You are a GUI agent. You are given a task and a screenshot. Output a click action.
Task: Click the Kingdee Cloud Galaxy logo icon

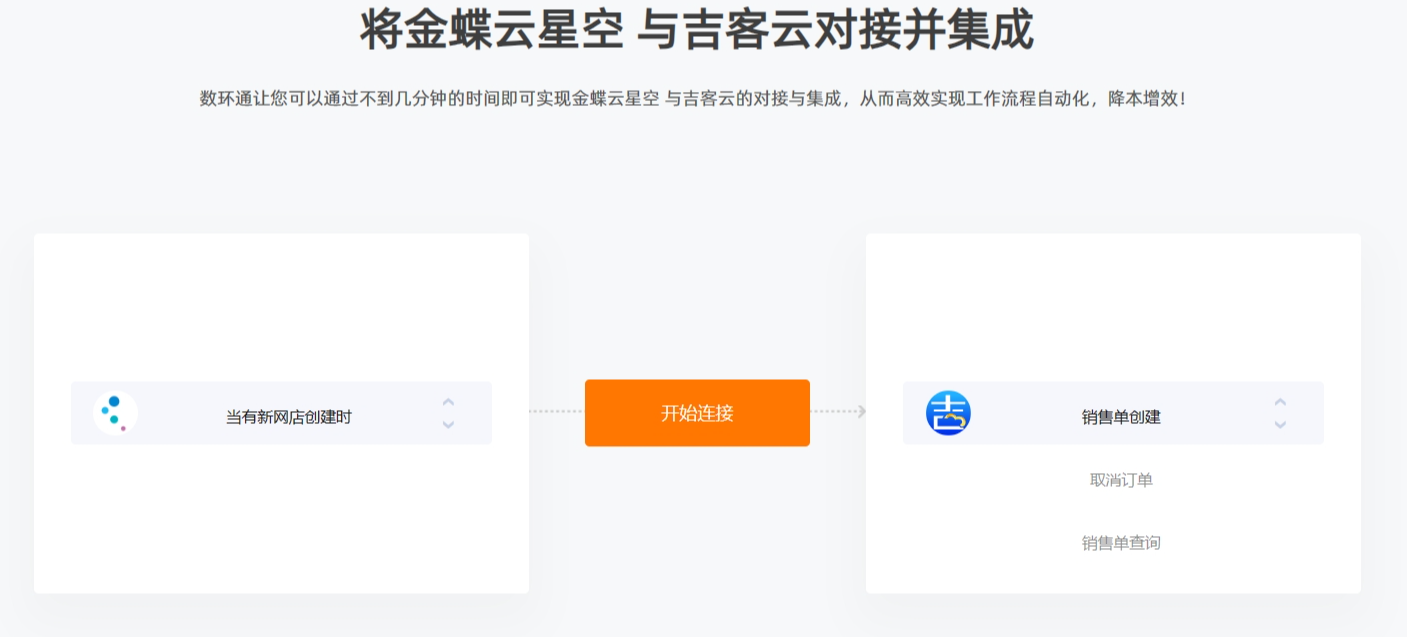(x=115, y=413)
